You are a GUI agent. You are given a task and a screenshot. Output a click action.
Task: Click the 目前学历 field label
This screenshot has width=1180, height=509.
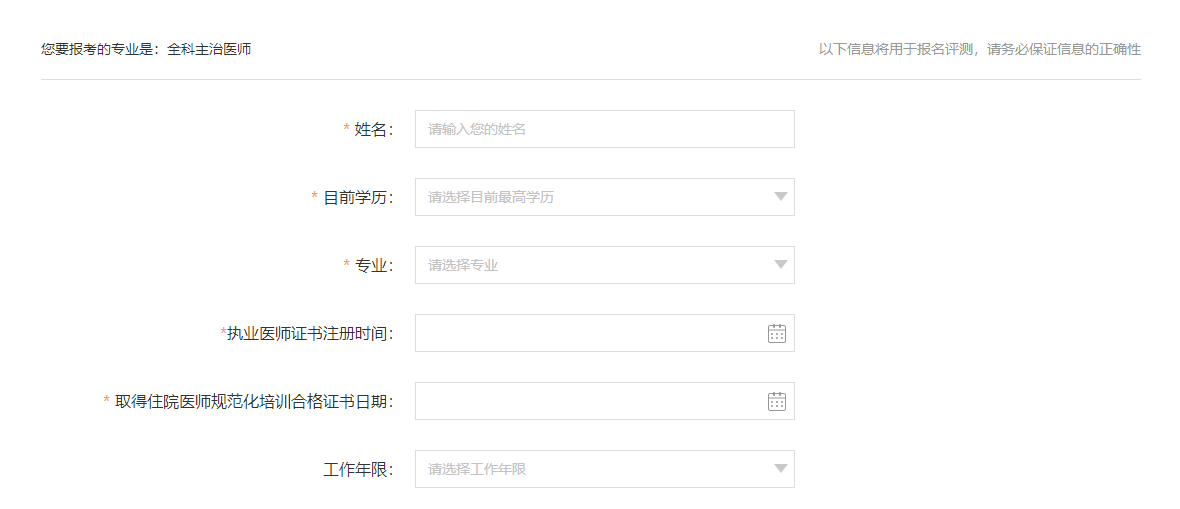point(358,197)
